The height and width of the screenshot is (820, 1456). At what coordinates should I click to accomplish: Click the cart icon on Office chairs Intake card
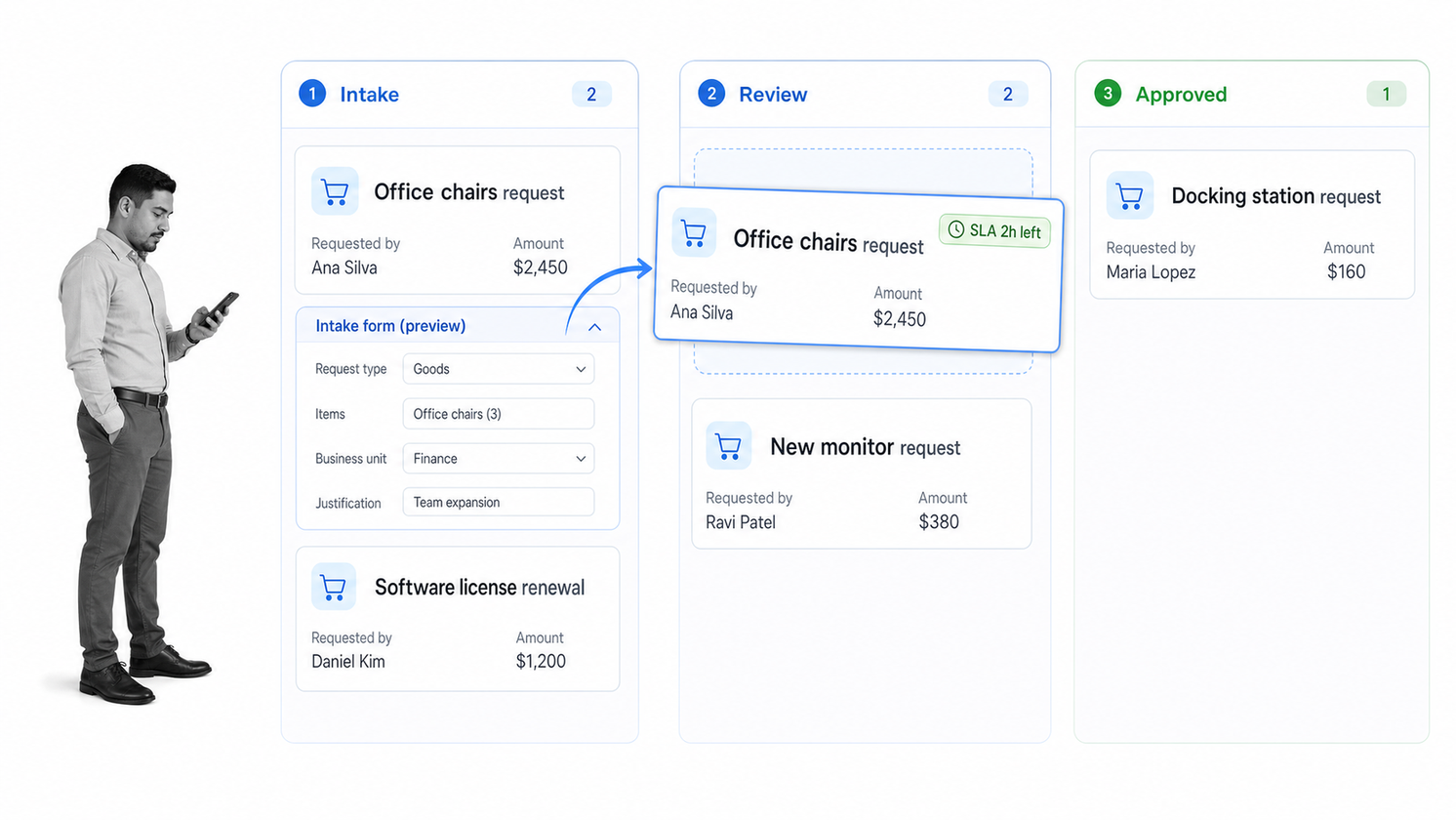335,191
